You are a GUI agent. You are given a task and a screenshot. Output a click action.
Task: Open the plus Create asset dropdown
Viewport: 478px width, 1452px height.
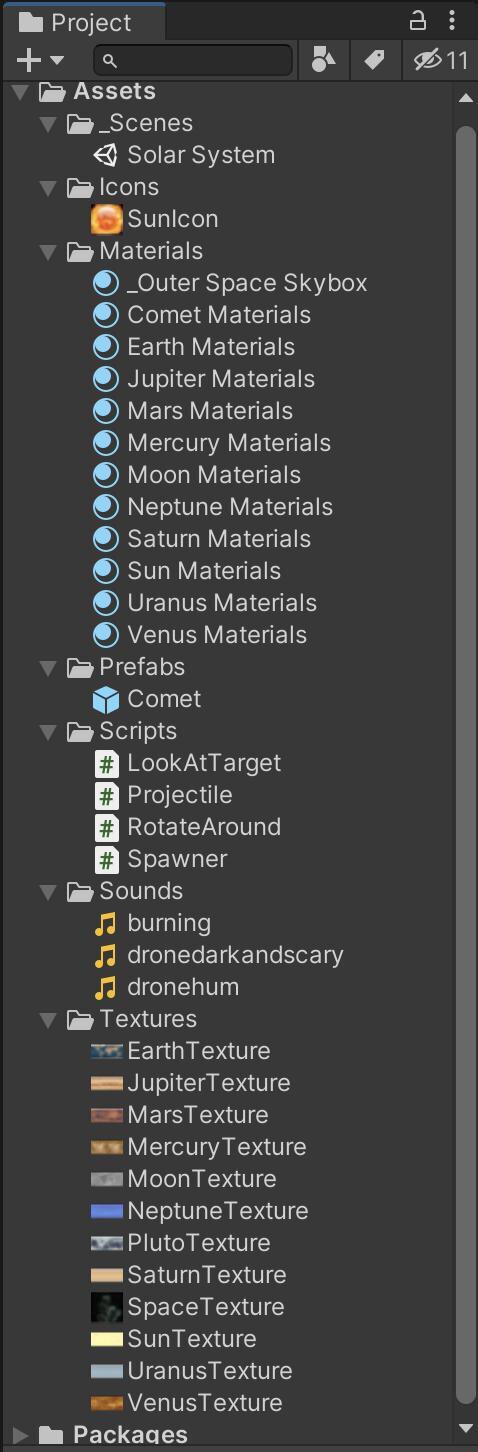tap(40, 61)
